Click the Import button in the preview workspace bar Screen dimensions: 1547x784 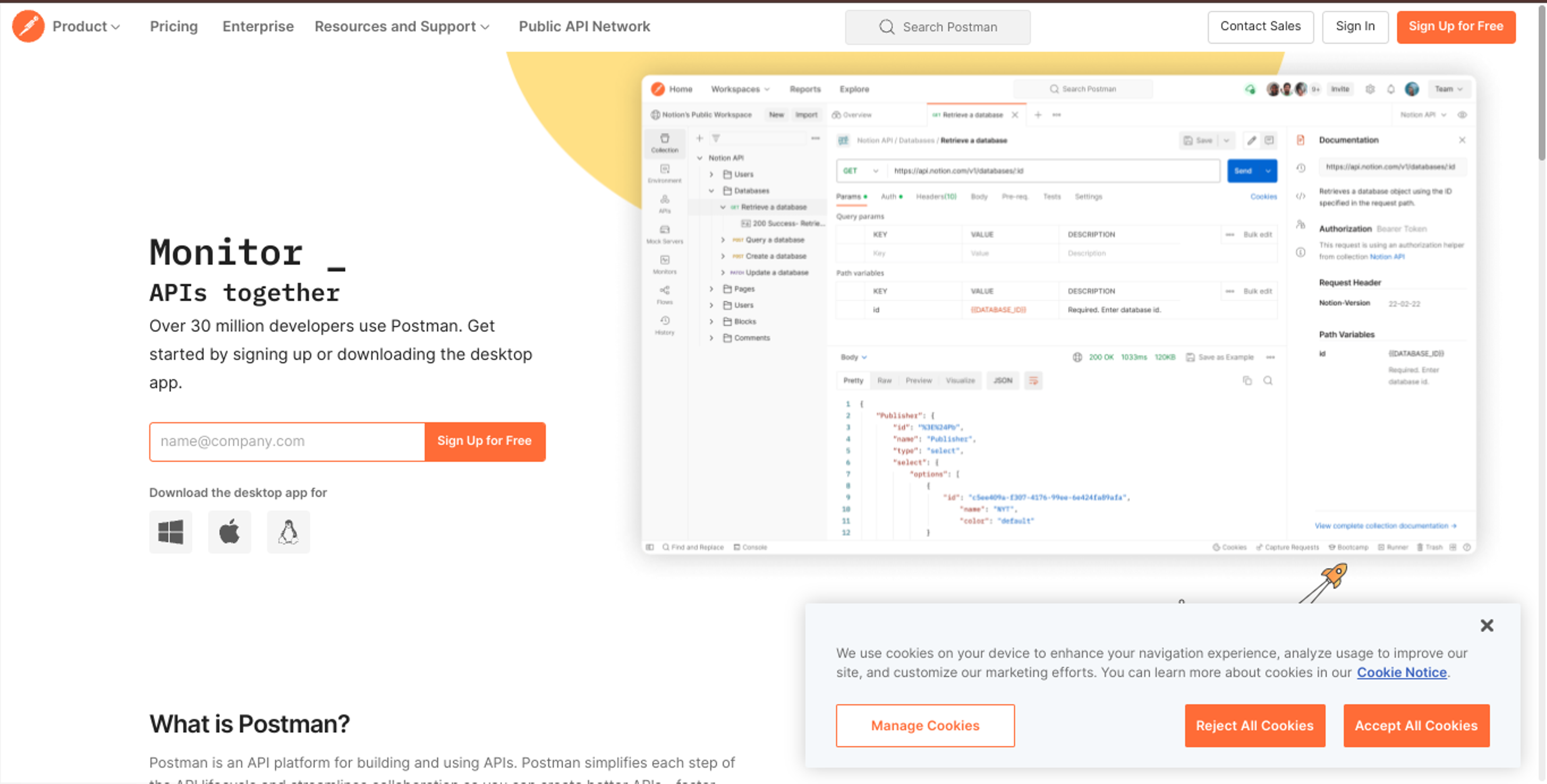[x=806, y=115]
